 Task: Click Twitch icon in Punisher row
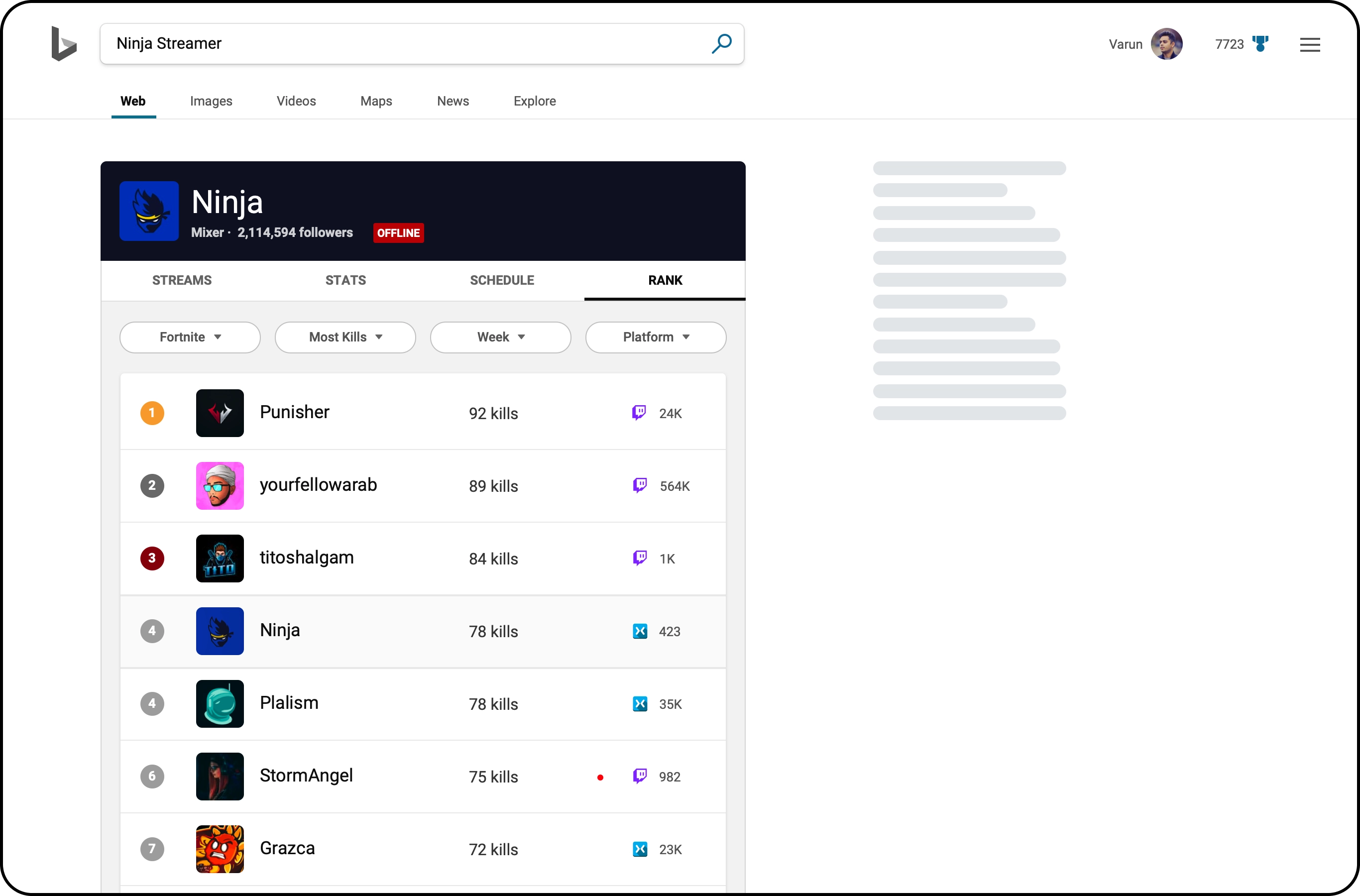pyautogui.click(x=639, y=413)
